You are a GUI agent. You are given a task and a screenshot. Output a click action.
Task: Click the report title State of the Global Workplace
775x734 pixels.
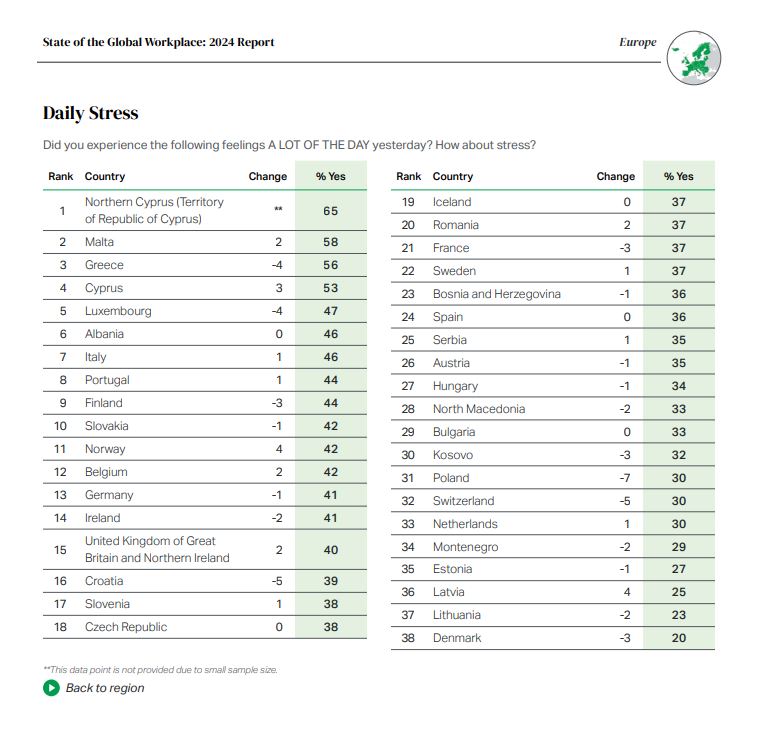coord(158,42)
